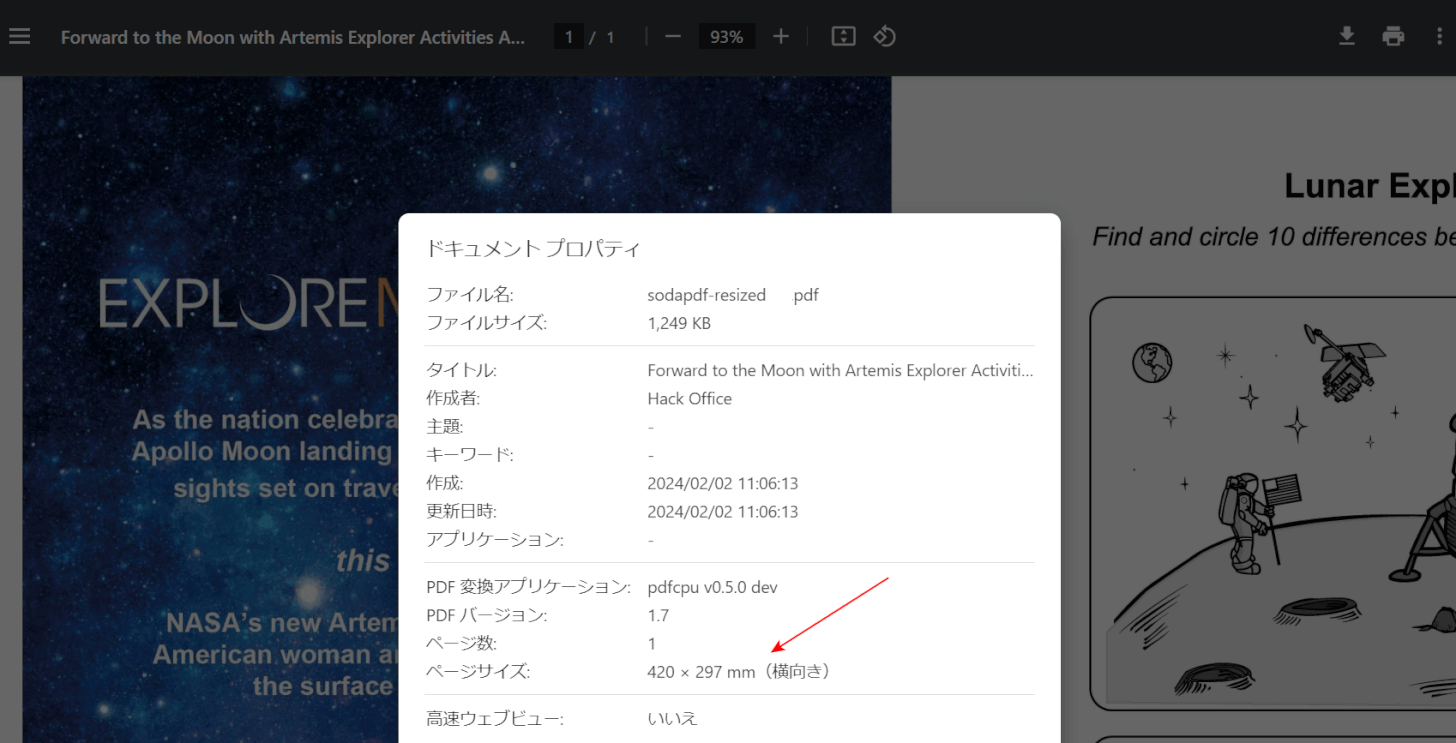Select the 作成 date value

(723, 483)
